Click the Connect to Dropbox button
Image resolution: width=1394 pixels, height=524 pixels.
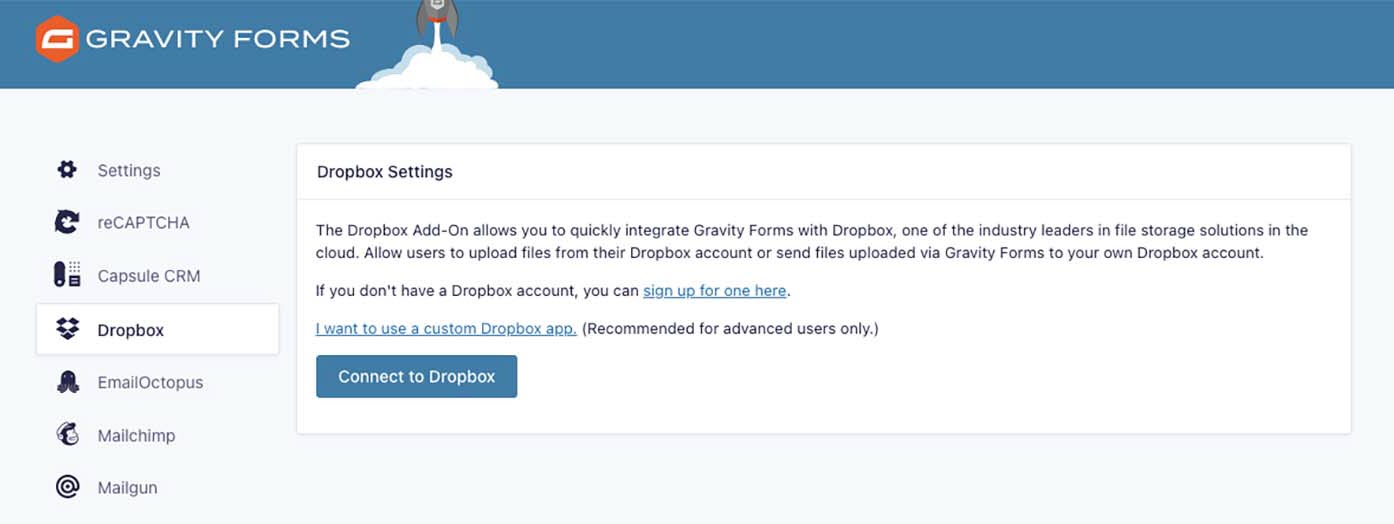click(416, 376)
